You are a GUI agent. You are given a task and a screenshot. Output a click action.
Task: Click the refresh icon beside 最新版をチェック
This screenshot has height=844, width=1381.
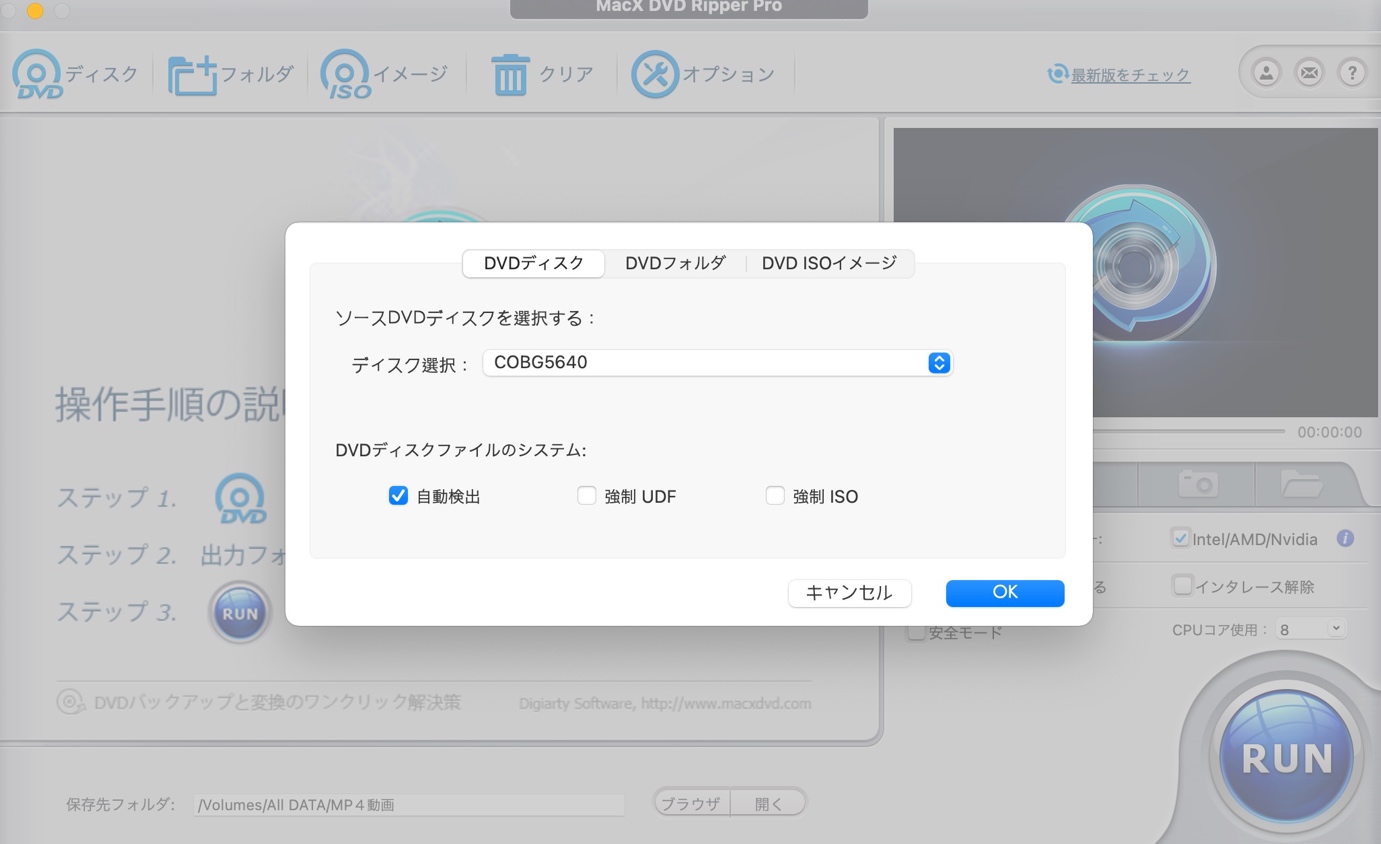coord(1057,74)
